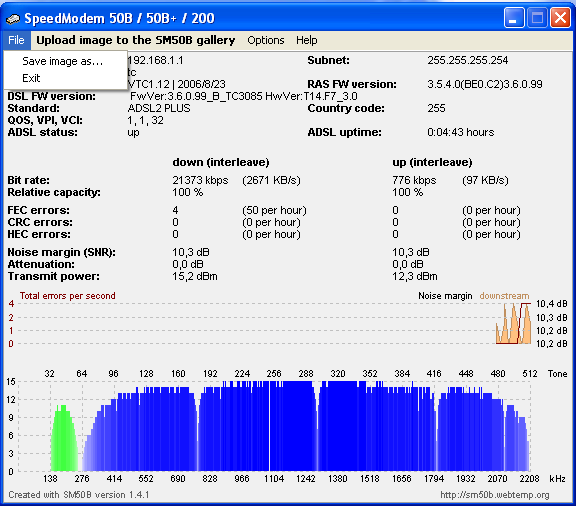Click the downstream bit rate 21373 kbps value
Viewport: 578px width, 506px height.
[x=200, y=180]
